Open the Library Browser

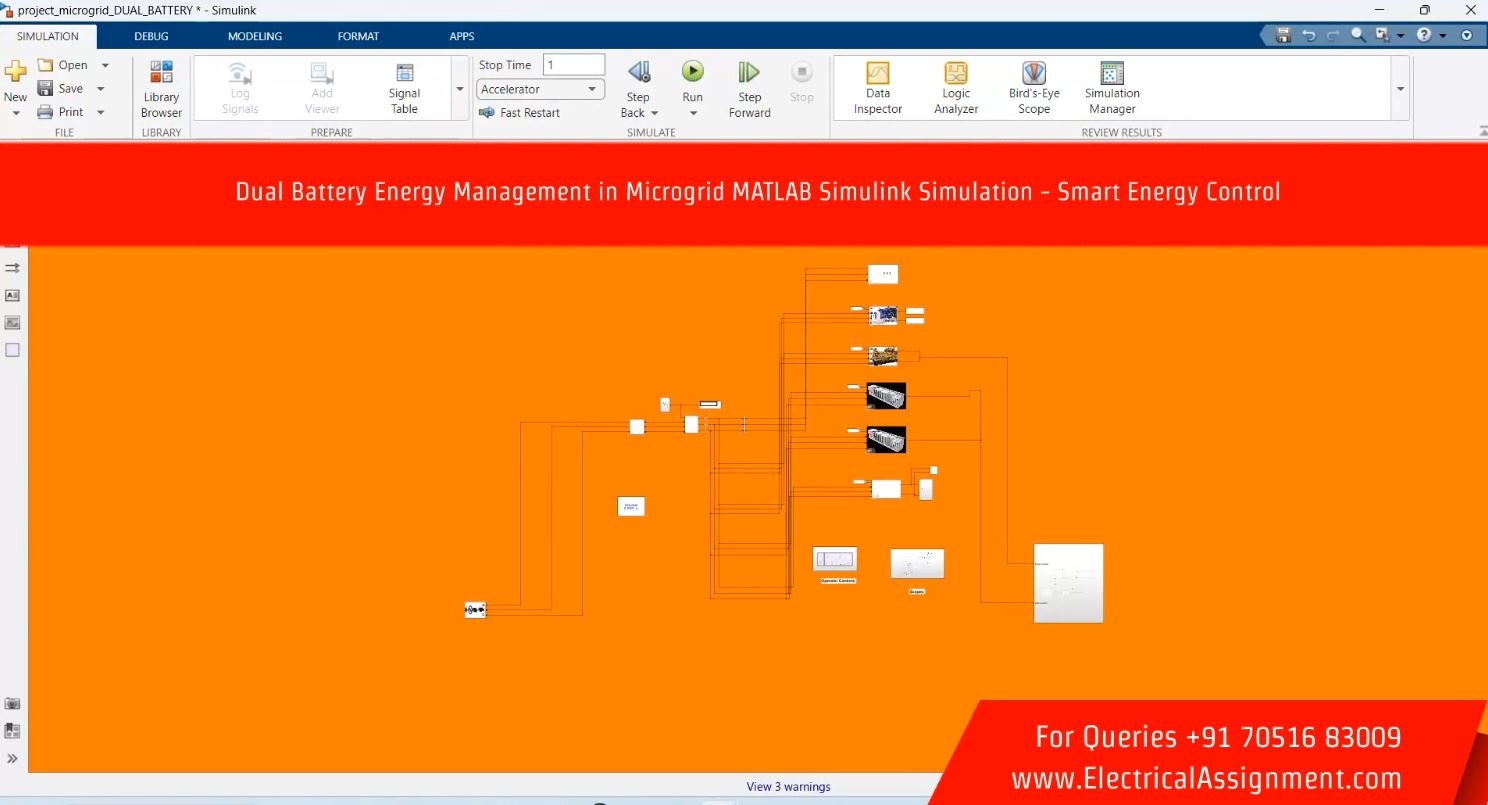pyautogui.click(x=161, y=89)
